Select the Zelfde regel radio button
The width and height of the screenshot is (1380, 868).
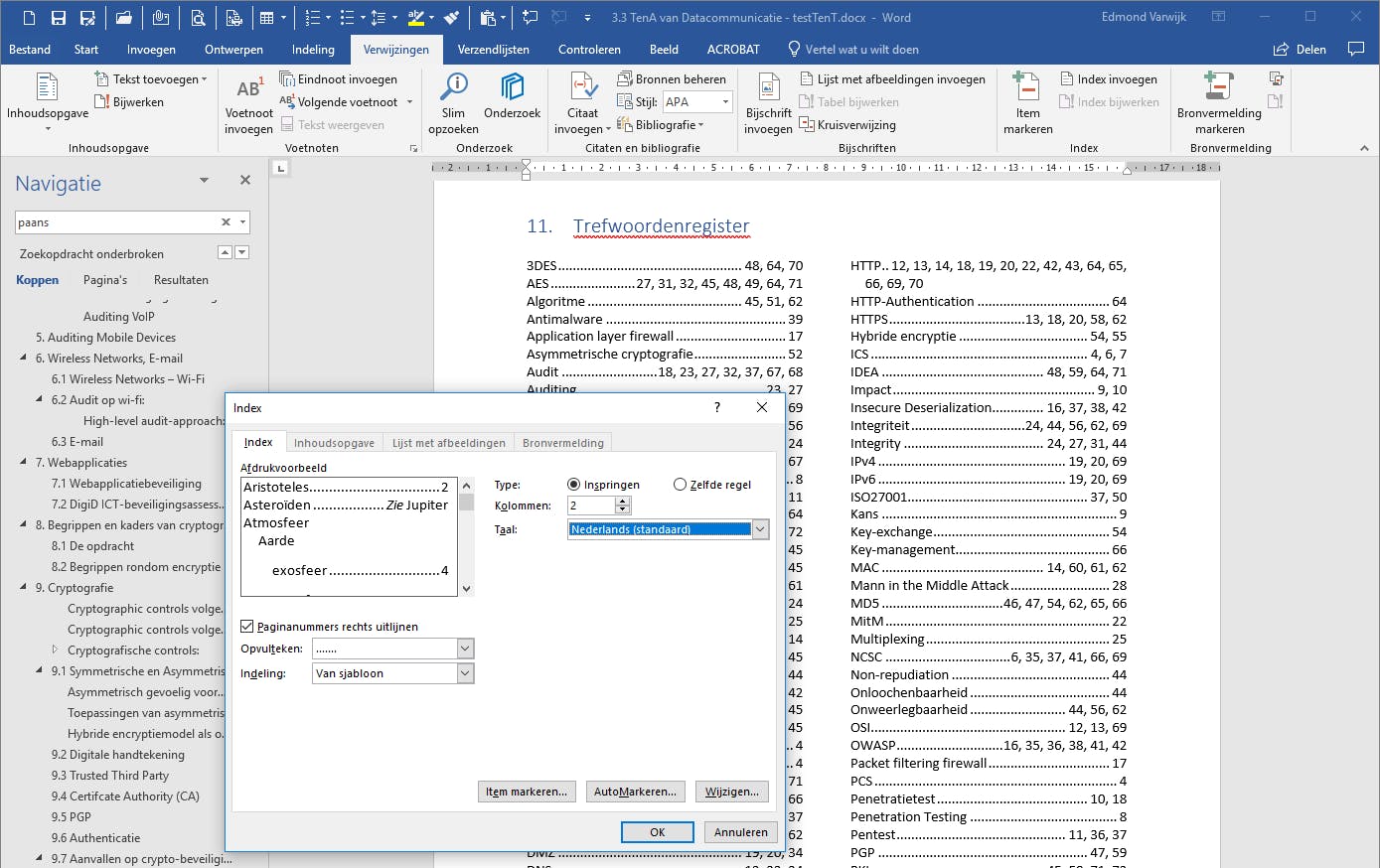pyautogui.click(x=681, y=485)
